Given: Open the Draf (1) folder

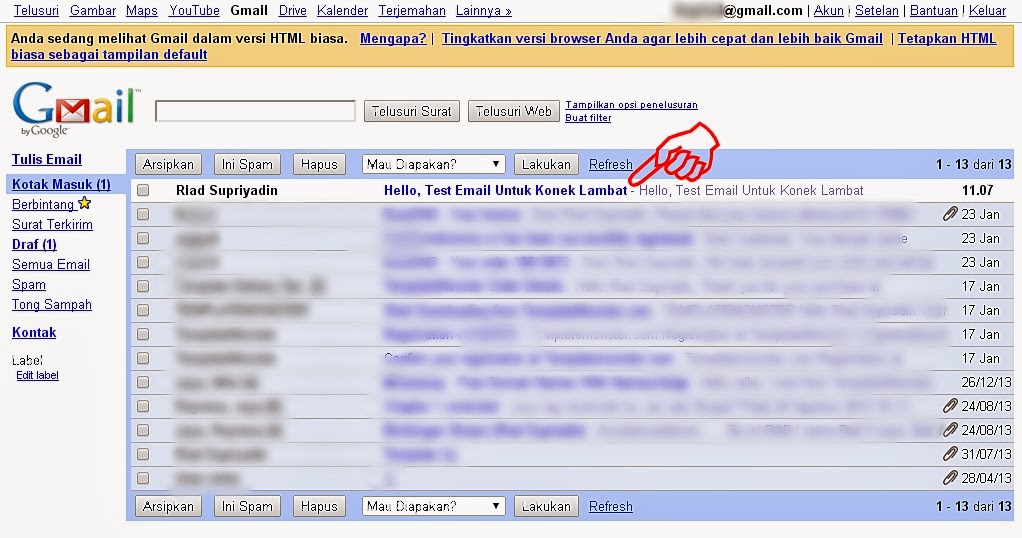Looking at the screenshot, I should click(35, 245).
